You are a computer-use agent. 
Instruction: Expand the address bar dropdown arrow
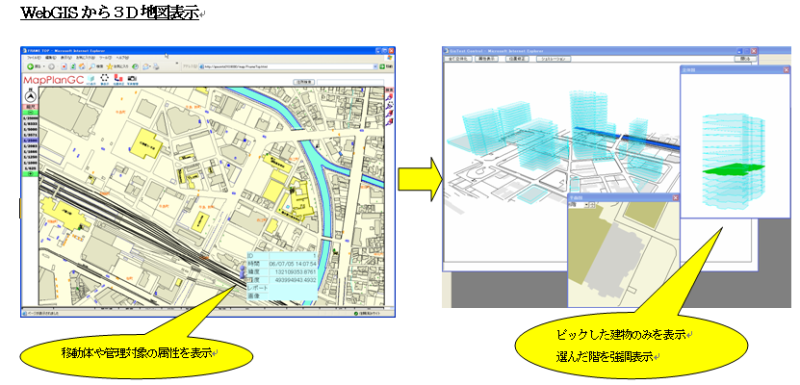click(x=375, y=67)
